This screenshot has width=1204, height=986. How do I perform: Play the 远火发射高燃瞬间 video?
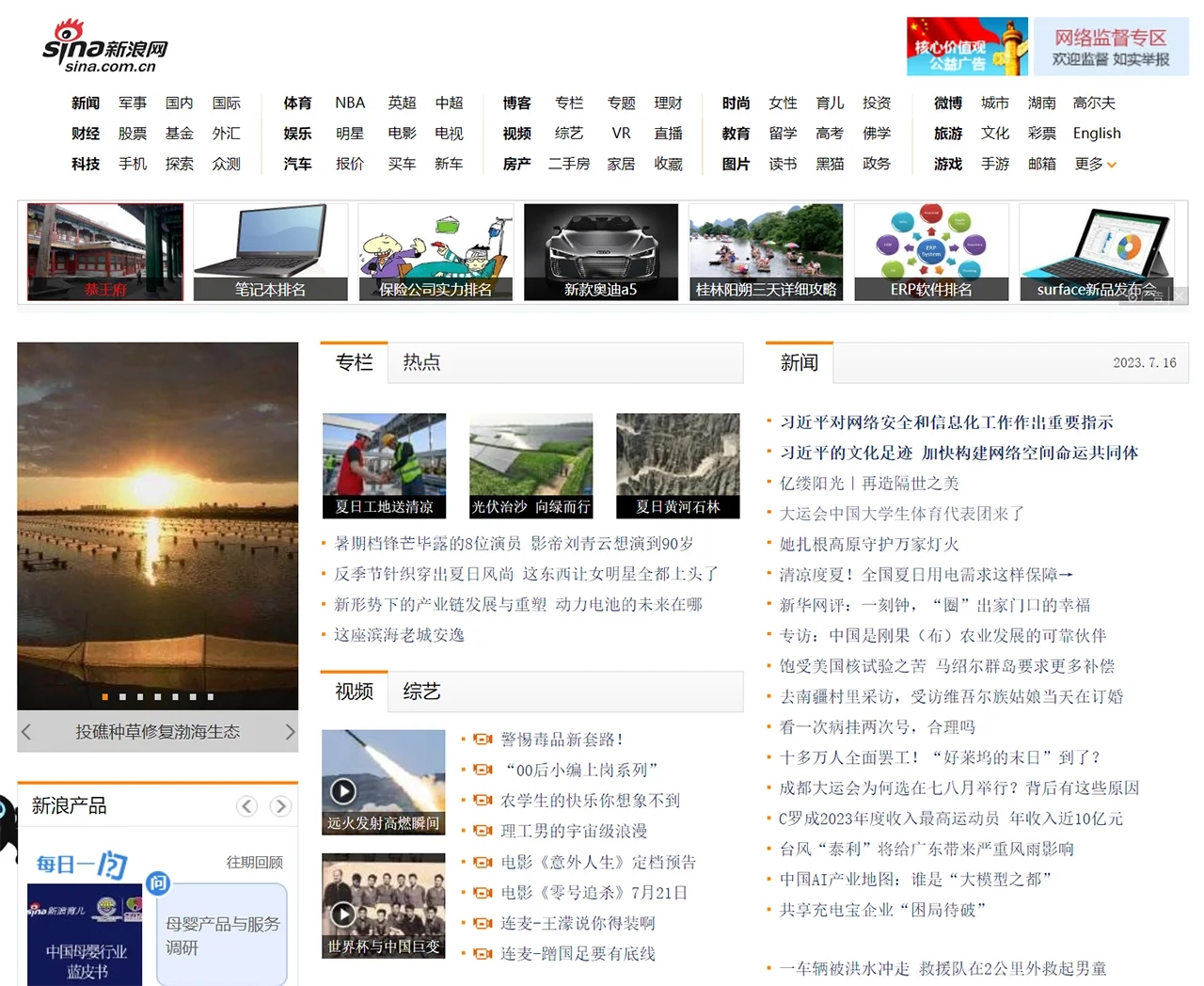click(x=343, y=790)
